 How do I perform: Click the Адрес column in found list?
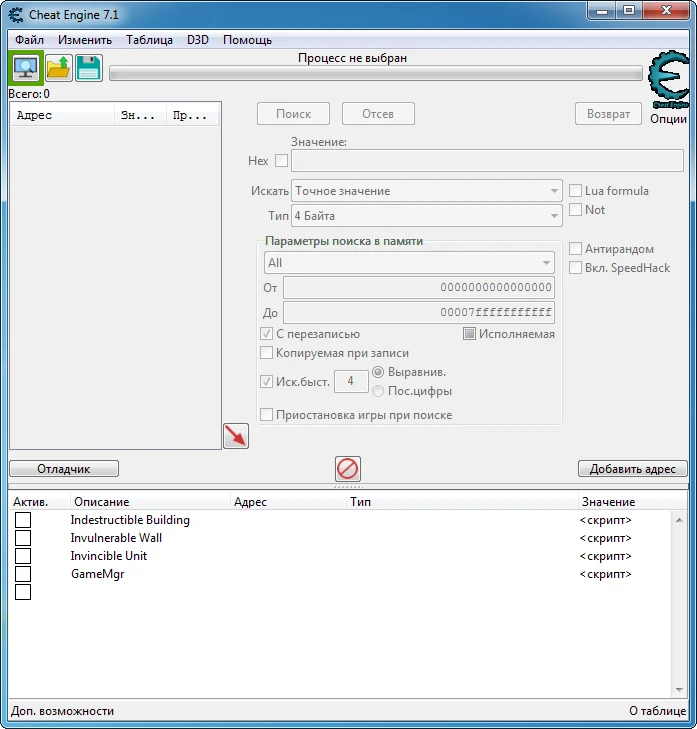(x=63, y=115)
